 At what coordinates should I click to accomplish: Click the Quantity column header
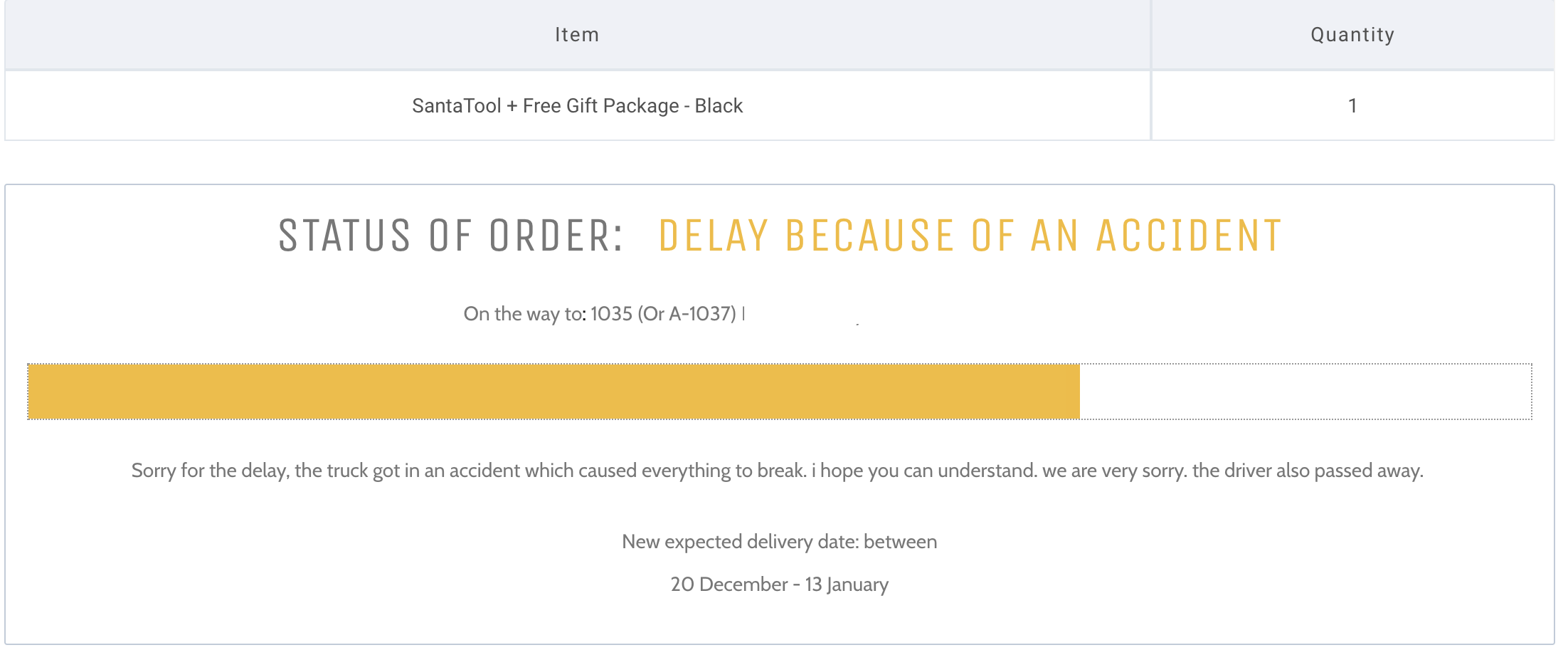(1352, 35)
